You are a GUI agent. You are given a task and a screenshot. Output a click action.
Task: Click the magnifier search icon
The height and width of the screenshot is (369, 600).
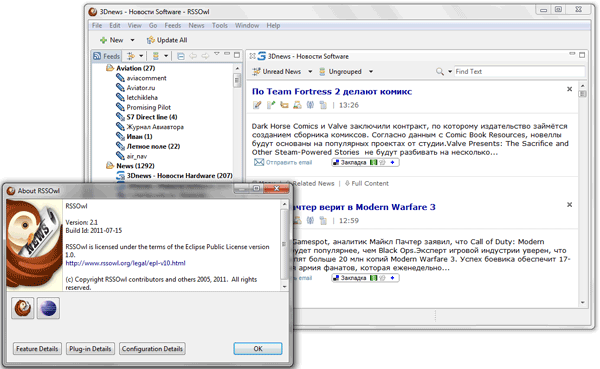click(440, 72)
